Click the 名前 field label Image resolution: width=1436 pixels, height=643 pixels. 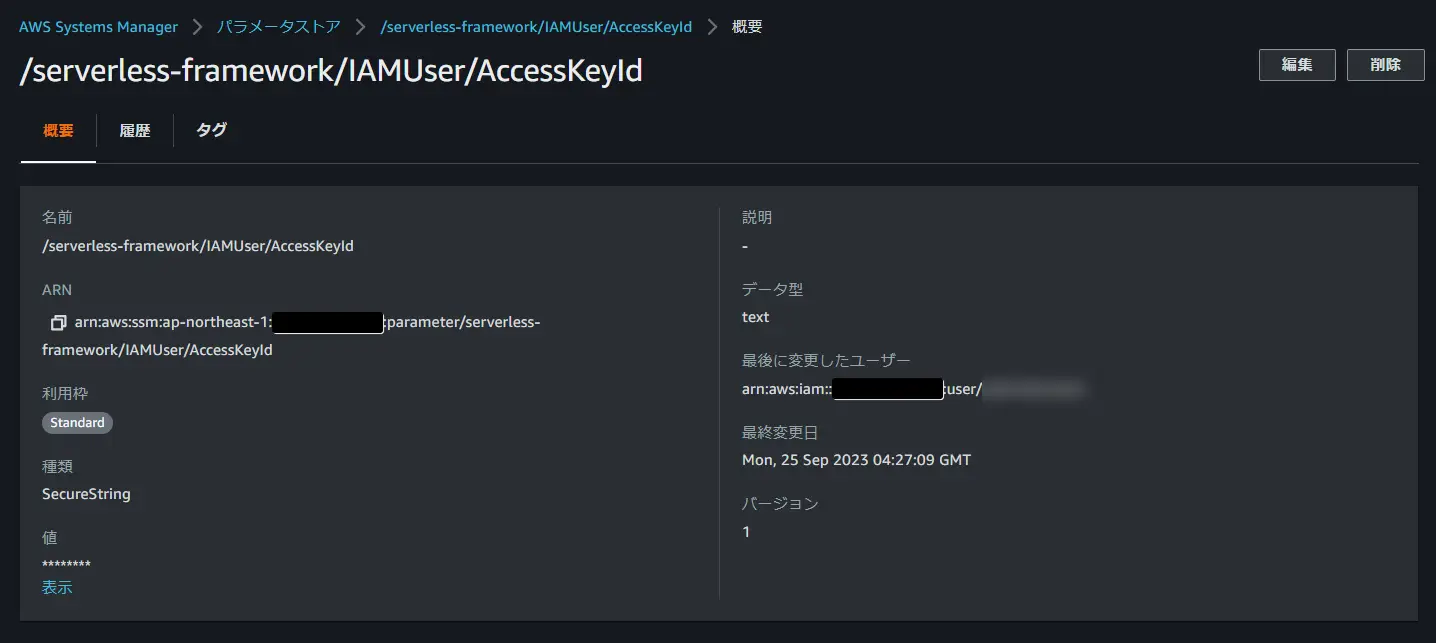(x=57, y=217)
